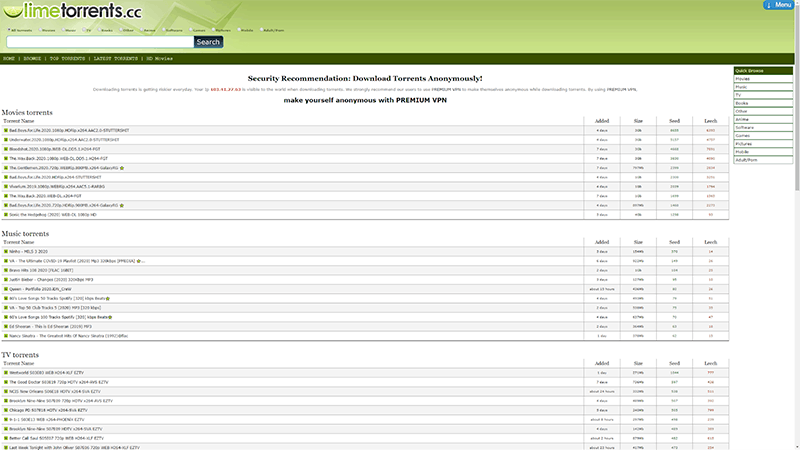Click download icon beside The Good Doctor torrent
This screenshot has width=800, height=450.
pyautogui.click(x=6, y=382)
